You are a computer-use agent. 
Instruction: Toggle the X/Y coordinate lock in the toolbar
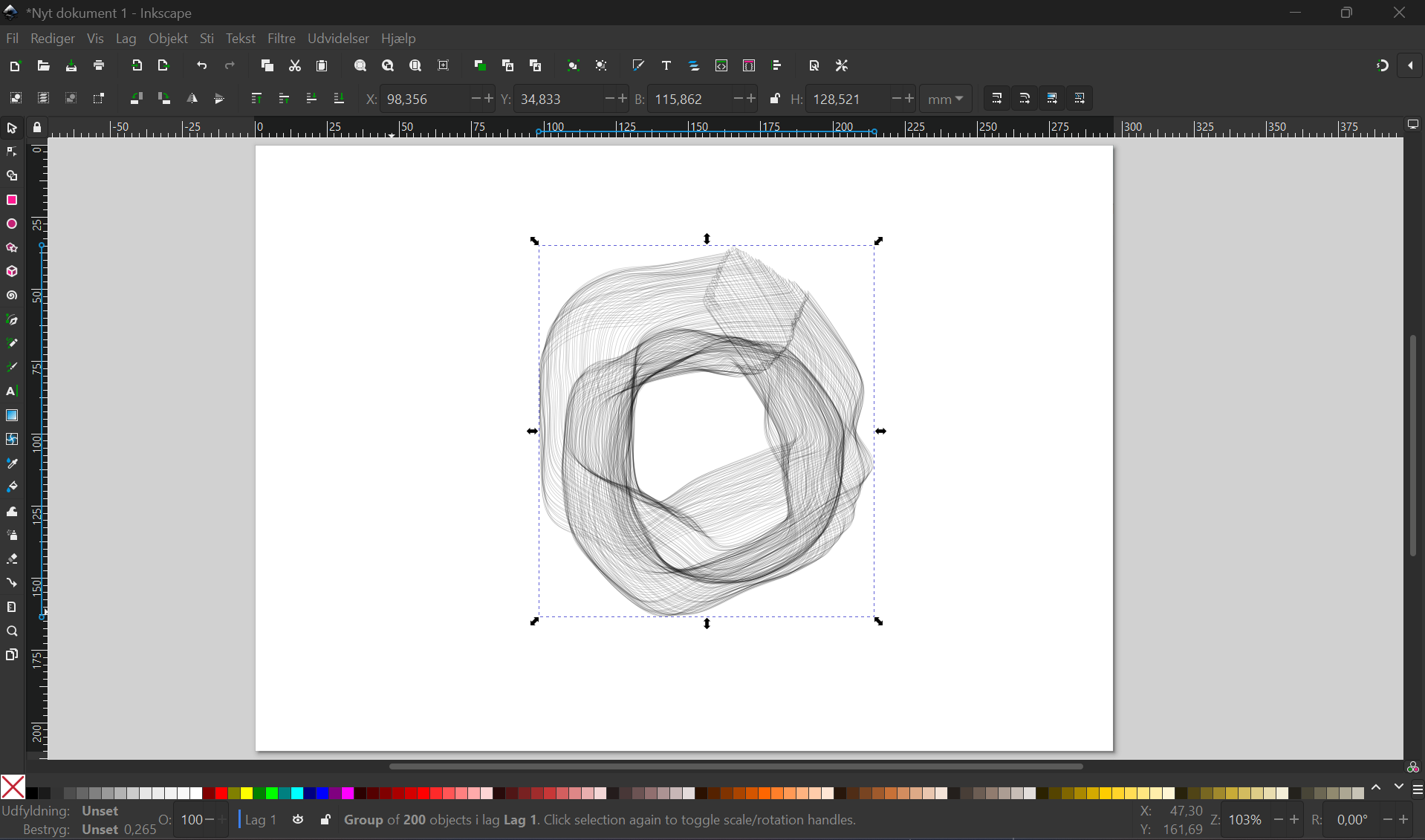point(775,98)
